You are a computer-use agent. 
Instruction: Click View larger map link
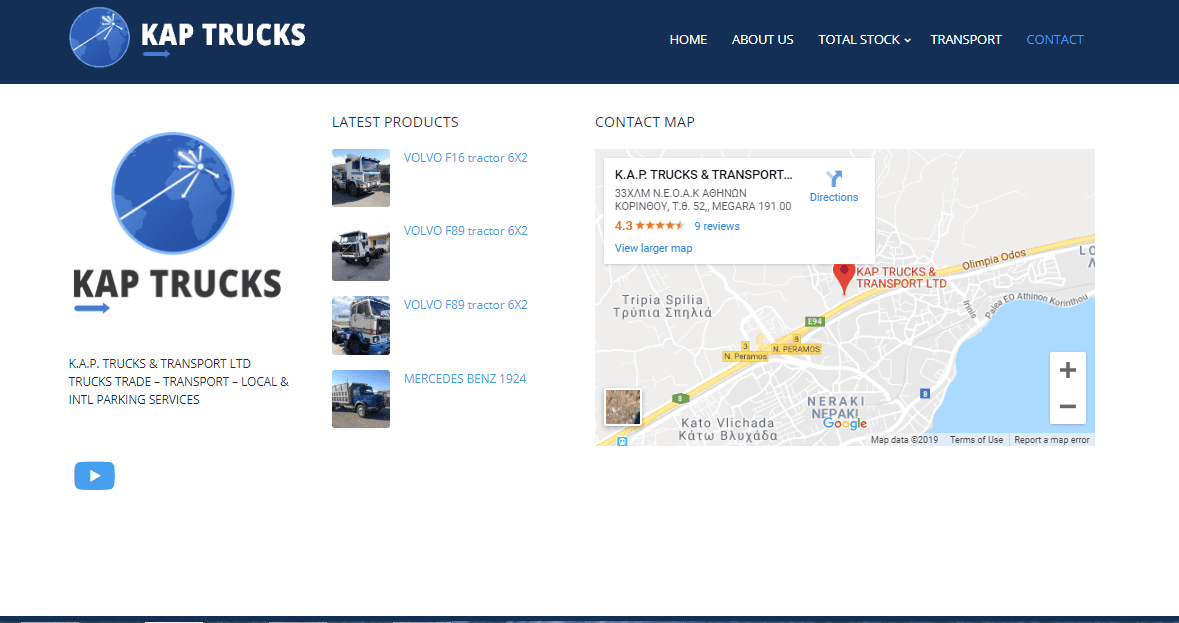click(x=653, y=248)
